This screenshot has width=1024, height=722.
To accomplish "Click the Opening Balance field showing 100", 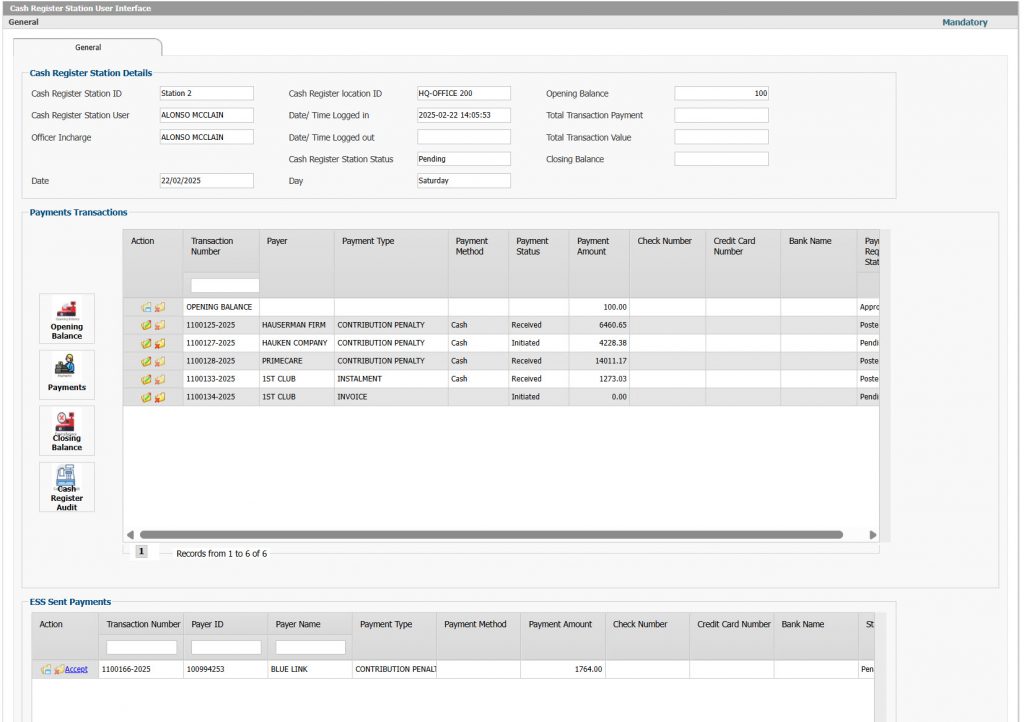I will pos(722,93).
